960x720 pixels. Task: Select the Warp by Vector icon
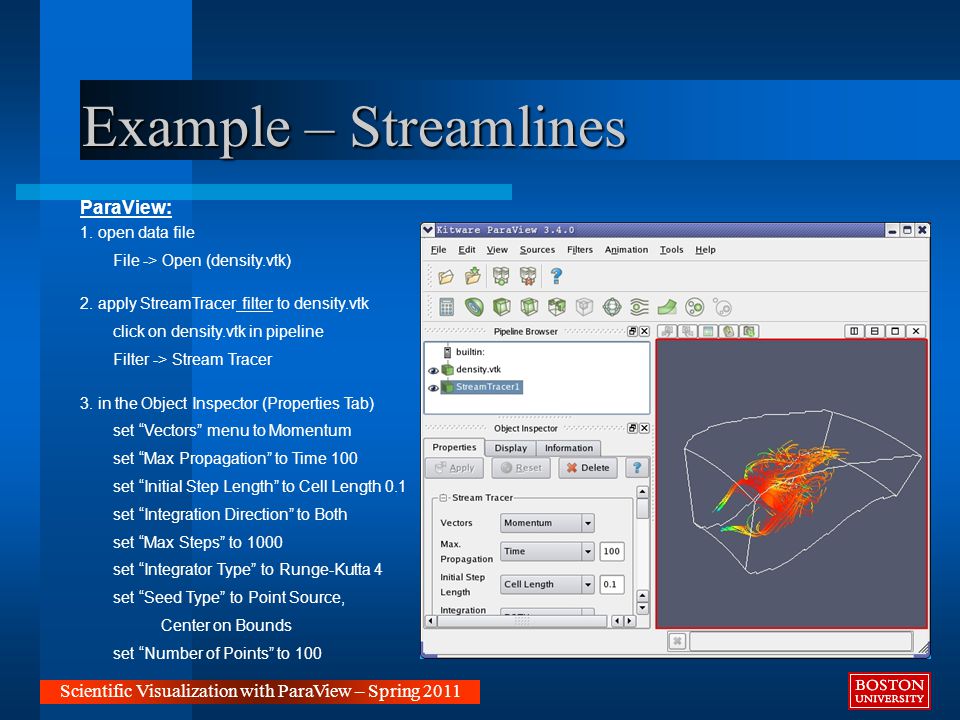667,307
